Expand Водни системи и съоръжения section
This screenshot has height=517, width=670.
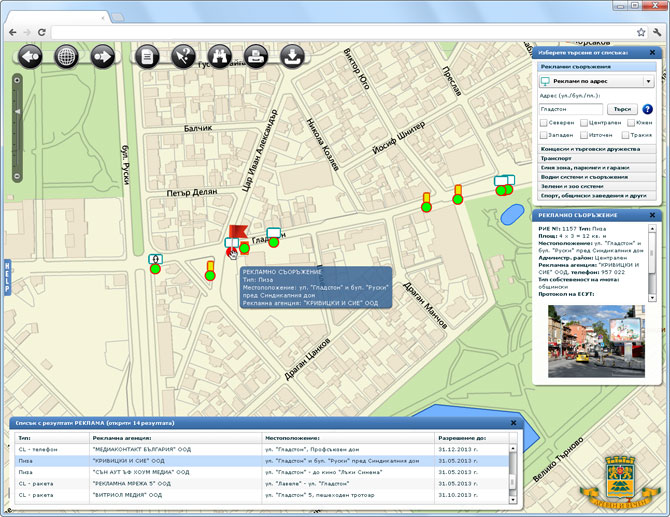pos(597,177)
